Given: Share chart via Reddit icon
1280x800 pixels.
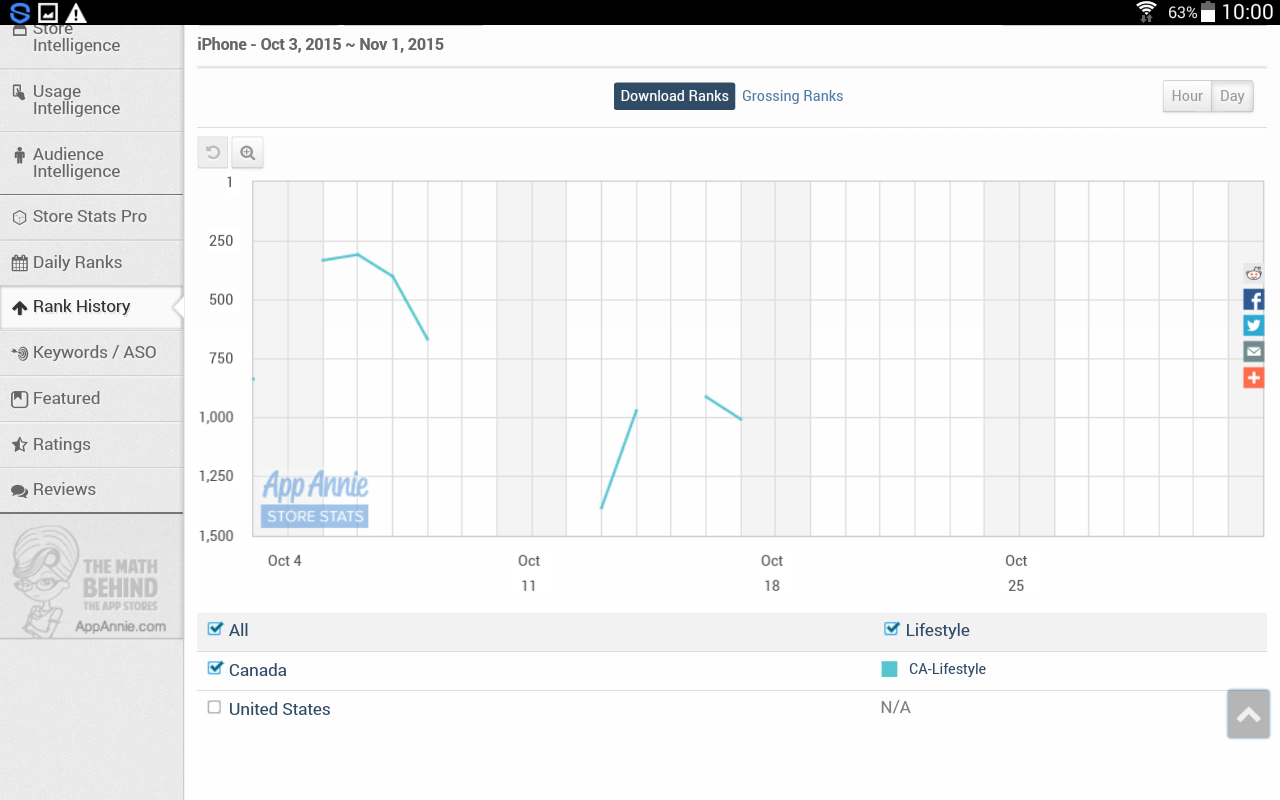Looking at the screenshot, I should (x=1253, y=273).
